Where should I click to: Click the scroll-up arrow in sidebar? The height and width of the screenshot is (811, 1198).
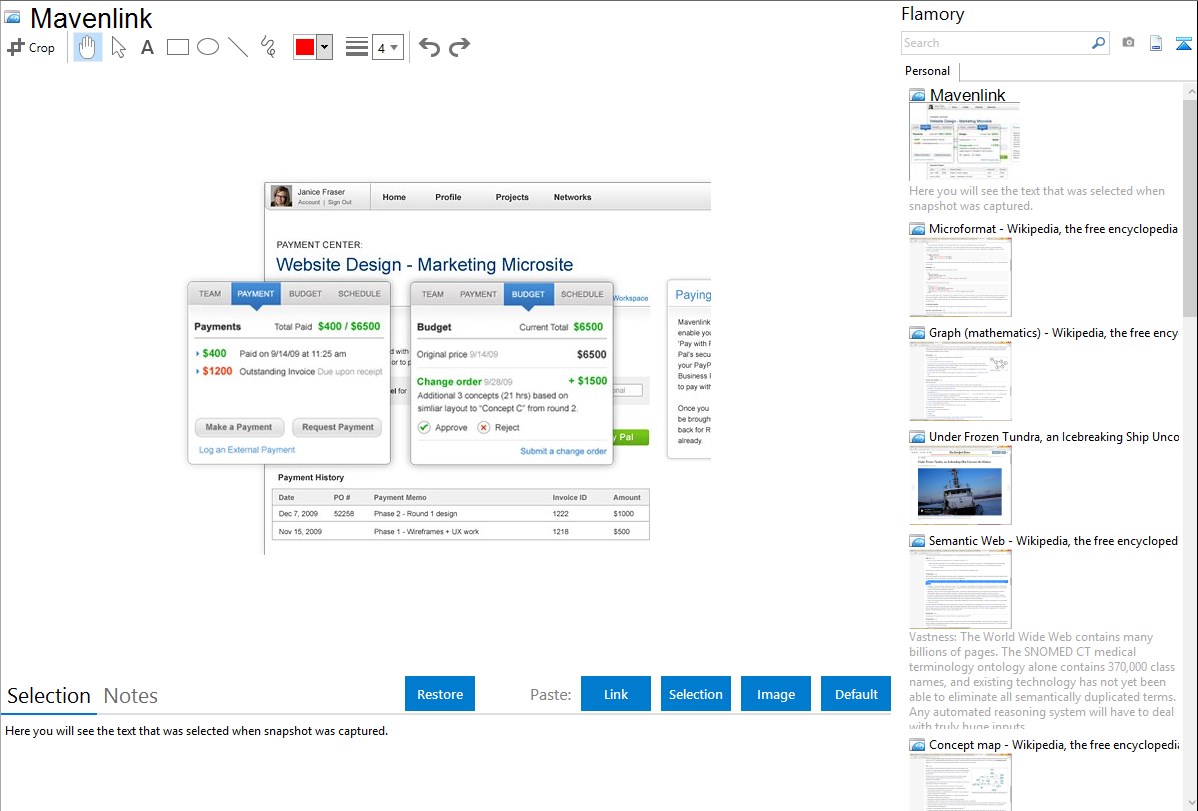tap(1190, 91)
